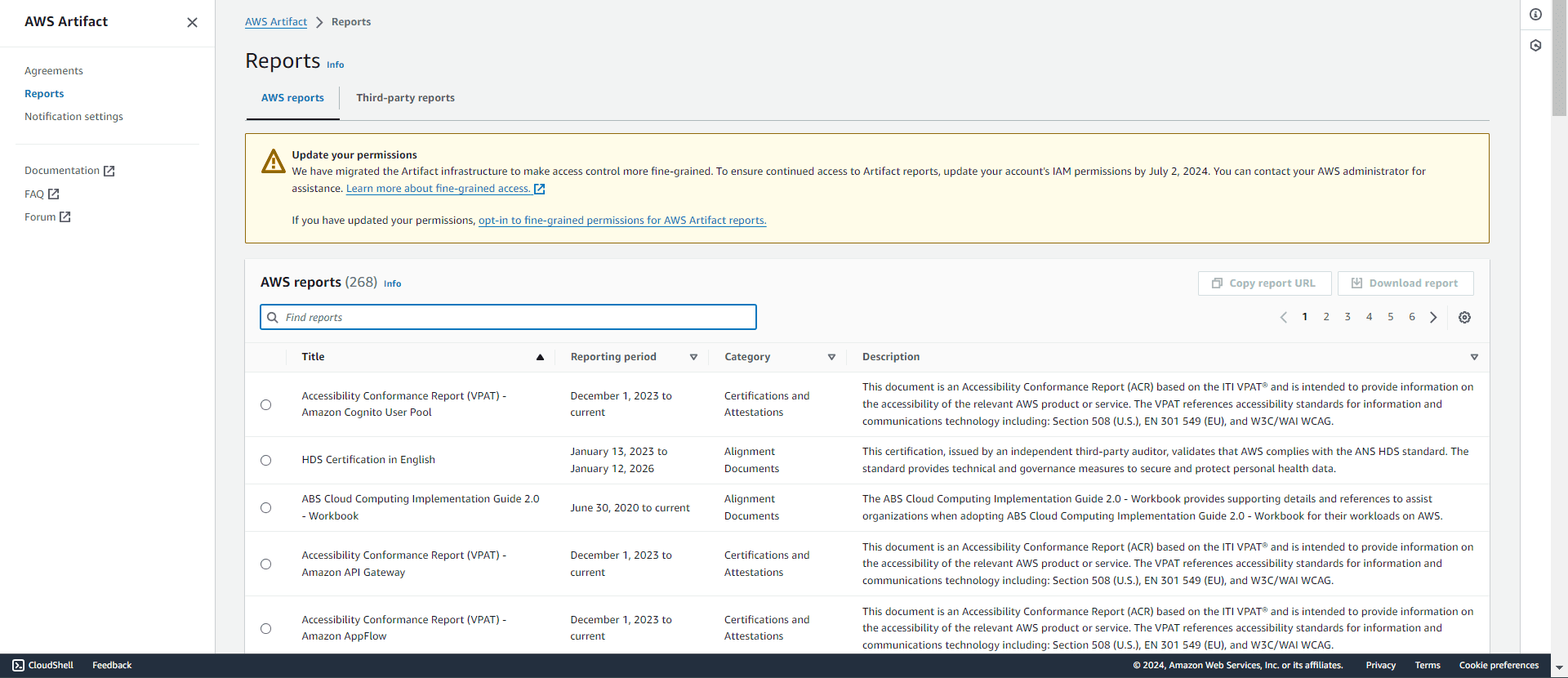Image resolution: width=1568 pixels, height=678 pixels.
Task: Open Agreements in the side navigation
Action: [54, 71]
